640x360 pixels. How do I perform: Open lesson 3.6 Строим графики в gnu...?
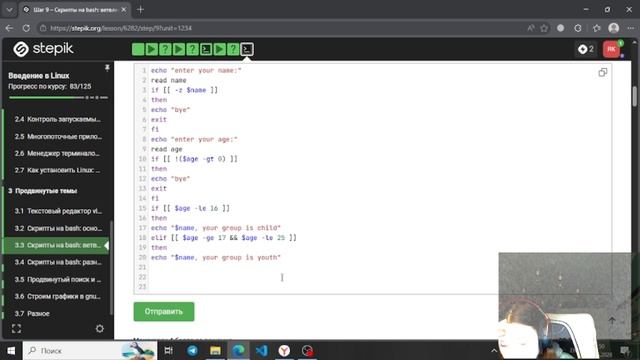pyautogui.click(x=57, y=296)
